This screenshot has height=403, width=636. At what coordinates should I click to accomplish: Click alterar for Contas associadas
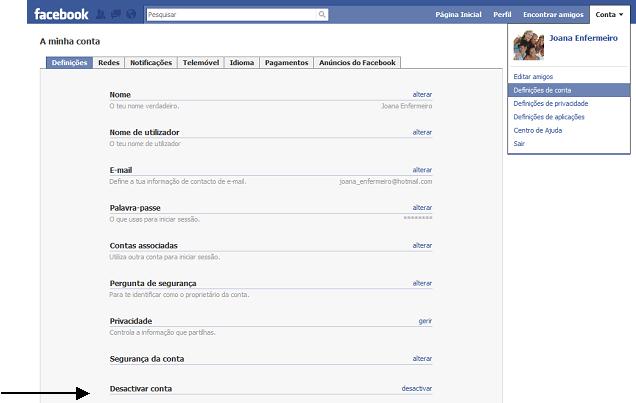422,245
